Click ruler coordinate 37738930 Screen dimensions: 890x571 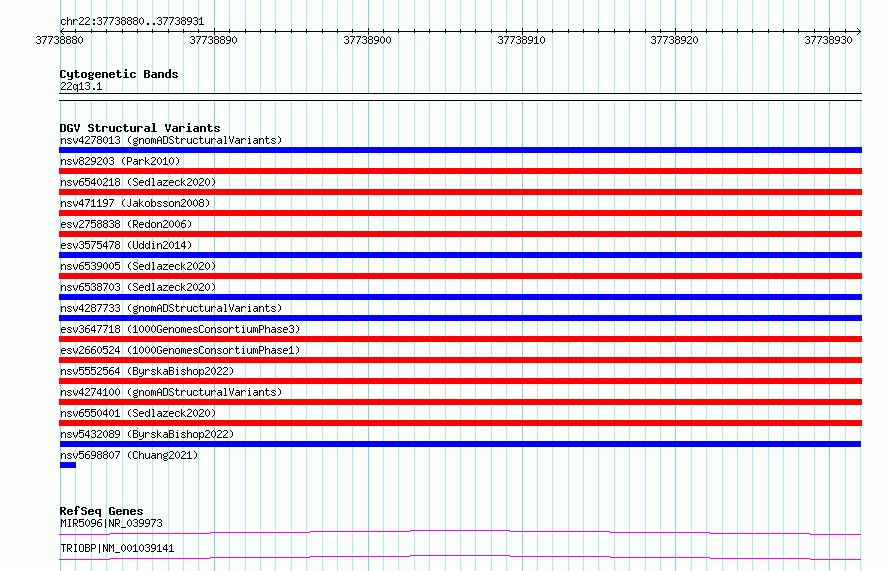coord(828,40)
